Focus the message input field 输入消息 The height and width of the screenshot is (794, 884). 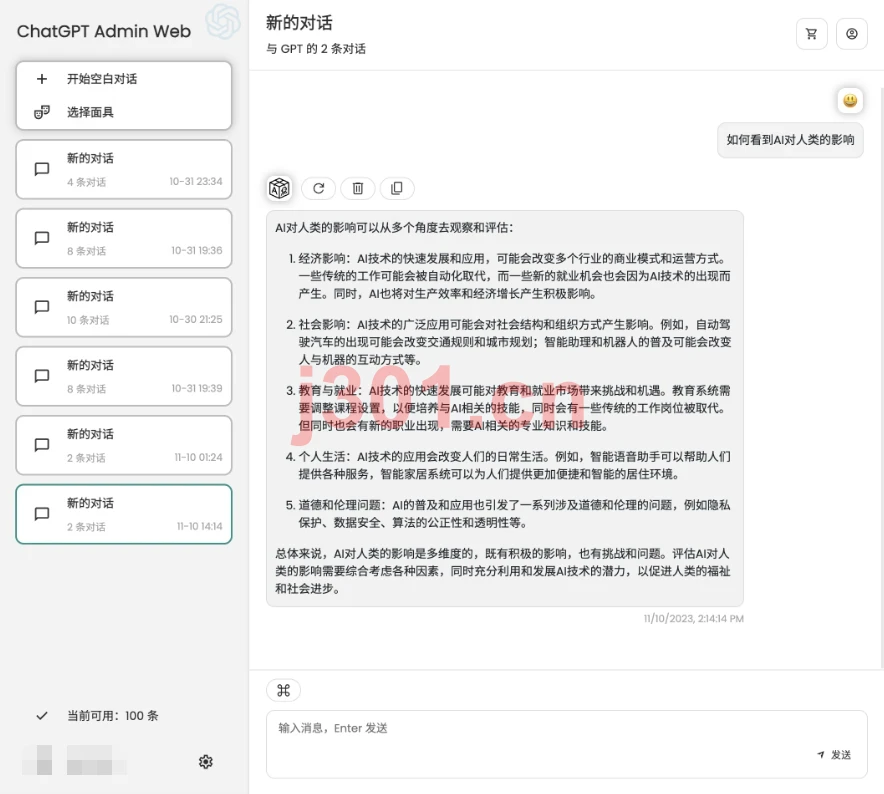[567, 744]
